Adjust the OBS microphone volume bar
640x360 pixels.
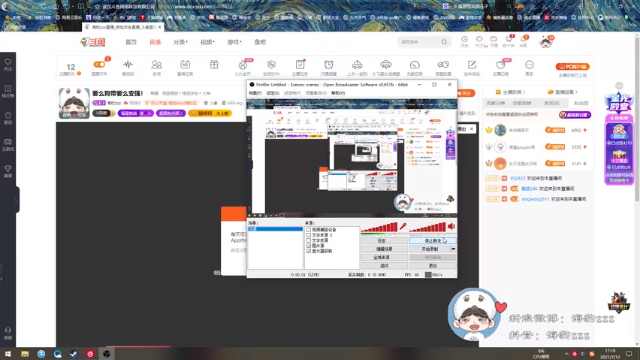tap(379, 227)
